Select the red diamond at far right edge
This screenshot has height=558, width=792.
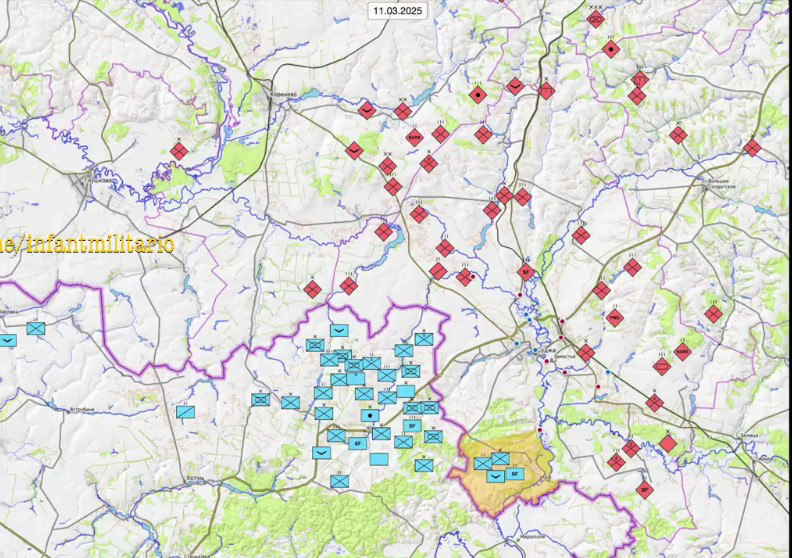click(x=751, y=147)
